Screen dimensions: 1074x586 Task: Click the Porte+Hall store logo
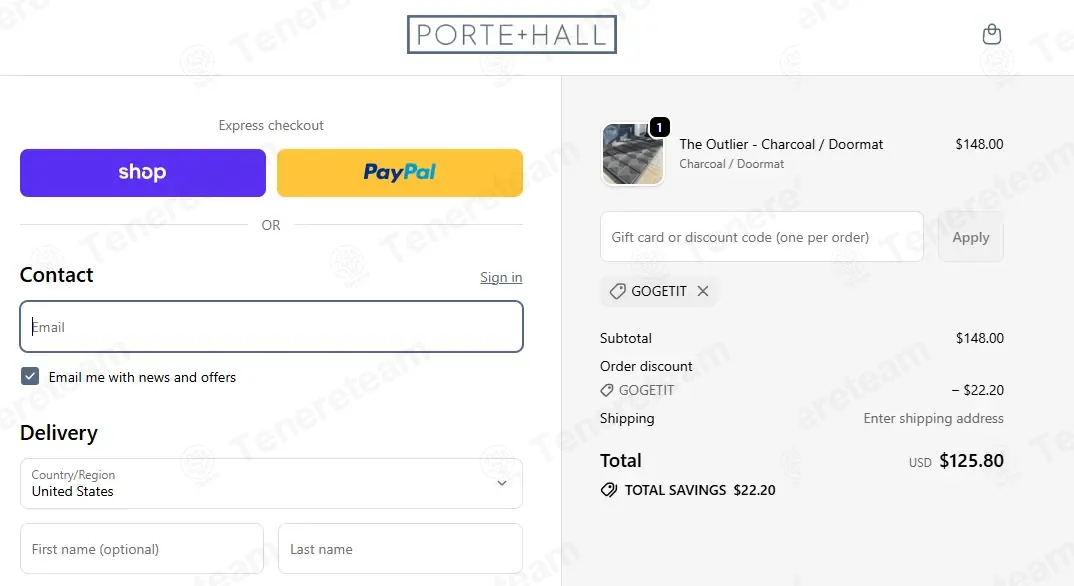[x=511, y=35]
